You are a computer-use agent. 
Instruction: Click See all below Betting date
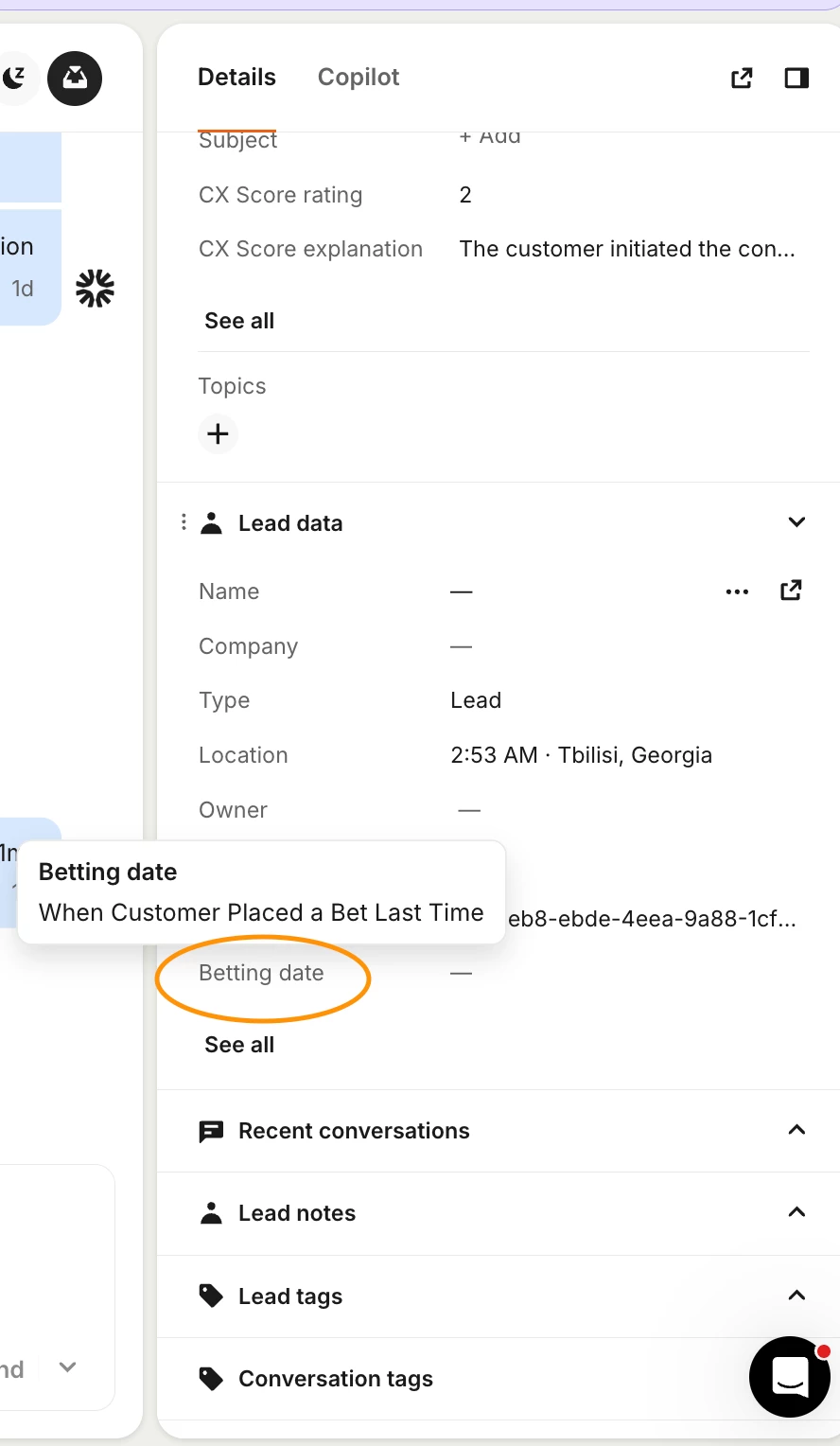click(239, 1045)
